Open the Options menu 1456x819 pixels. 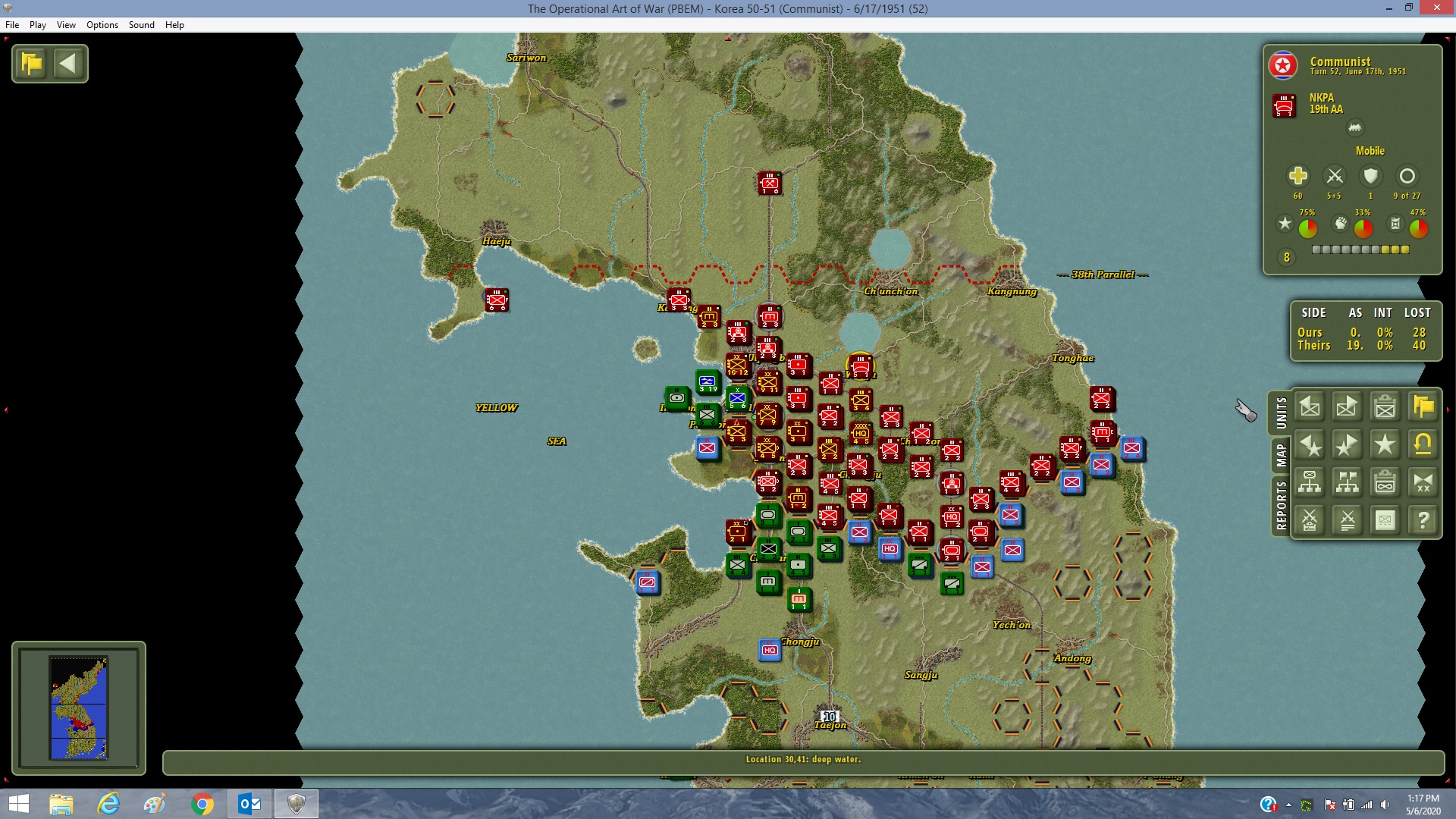[102, 25]
